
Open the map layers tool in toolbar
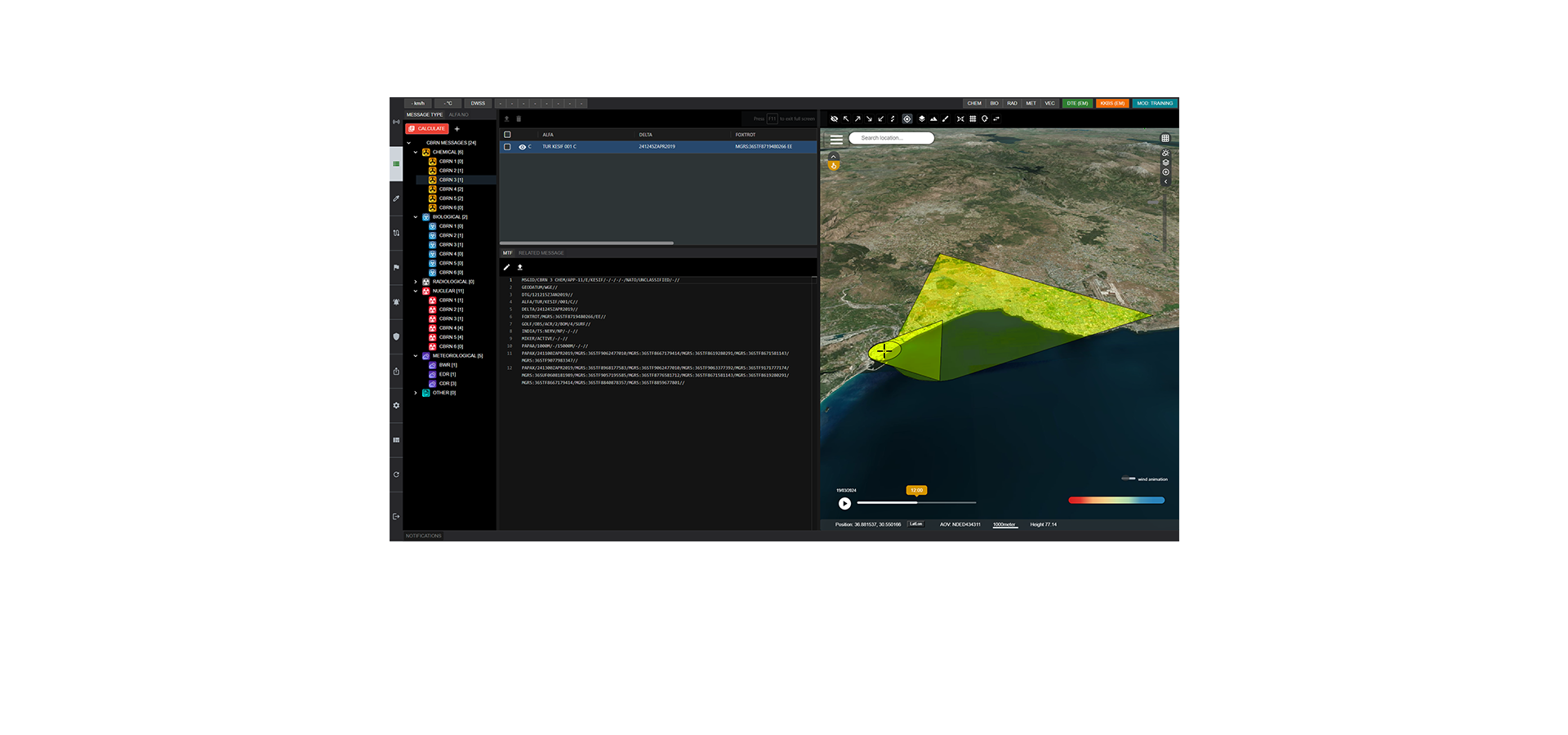click(x=922, y=119)
